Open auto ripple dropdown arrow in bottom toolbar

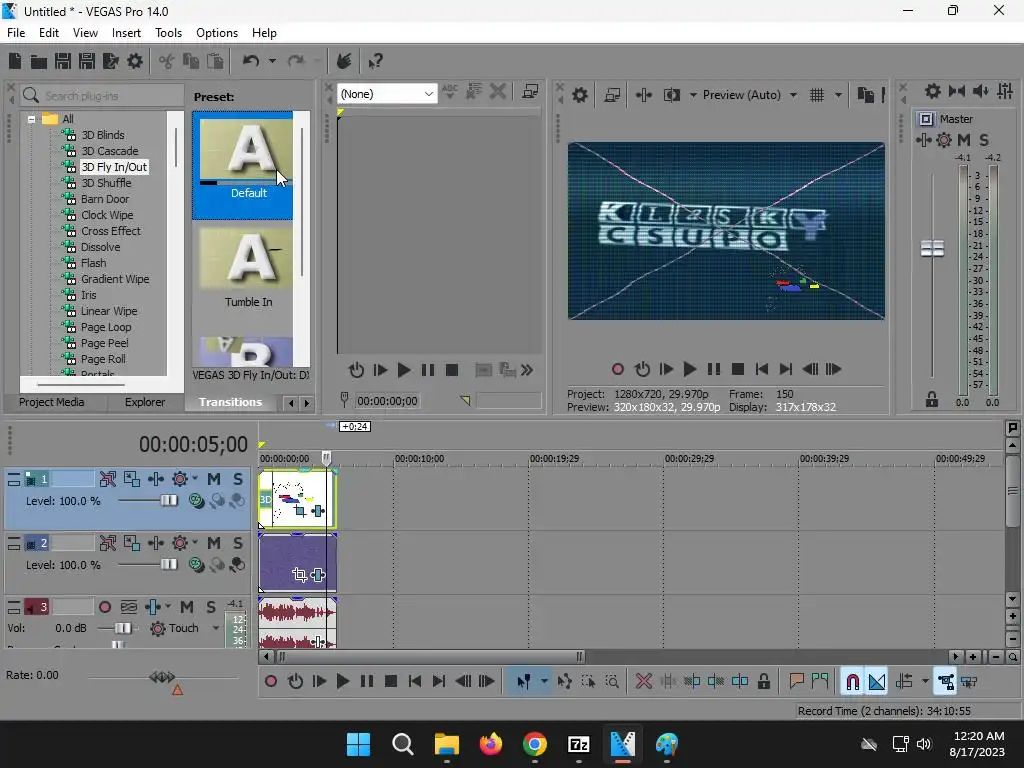pyautogui.click(x=925, y=682)
